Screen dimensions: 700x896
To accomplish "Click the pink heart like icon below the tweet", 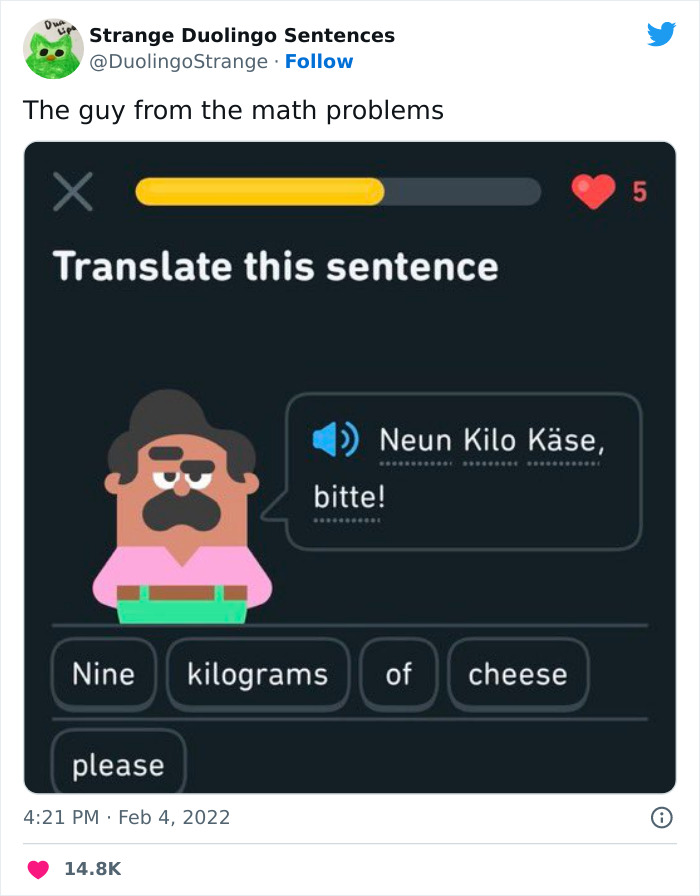I will pos(38,868).
